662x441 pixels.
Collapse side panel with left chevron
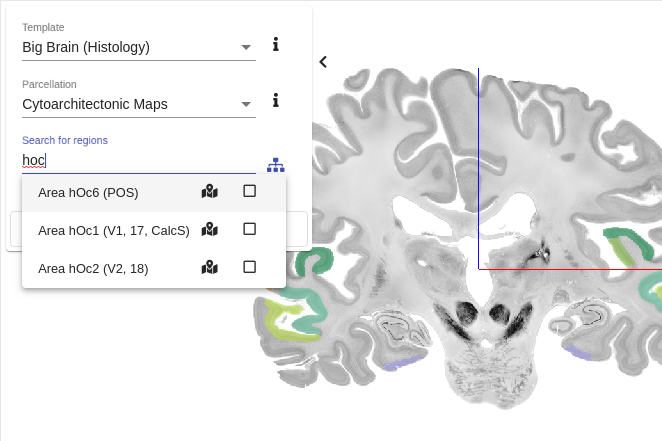(323, 62)
